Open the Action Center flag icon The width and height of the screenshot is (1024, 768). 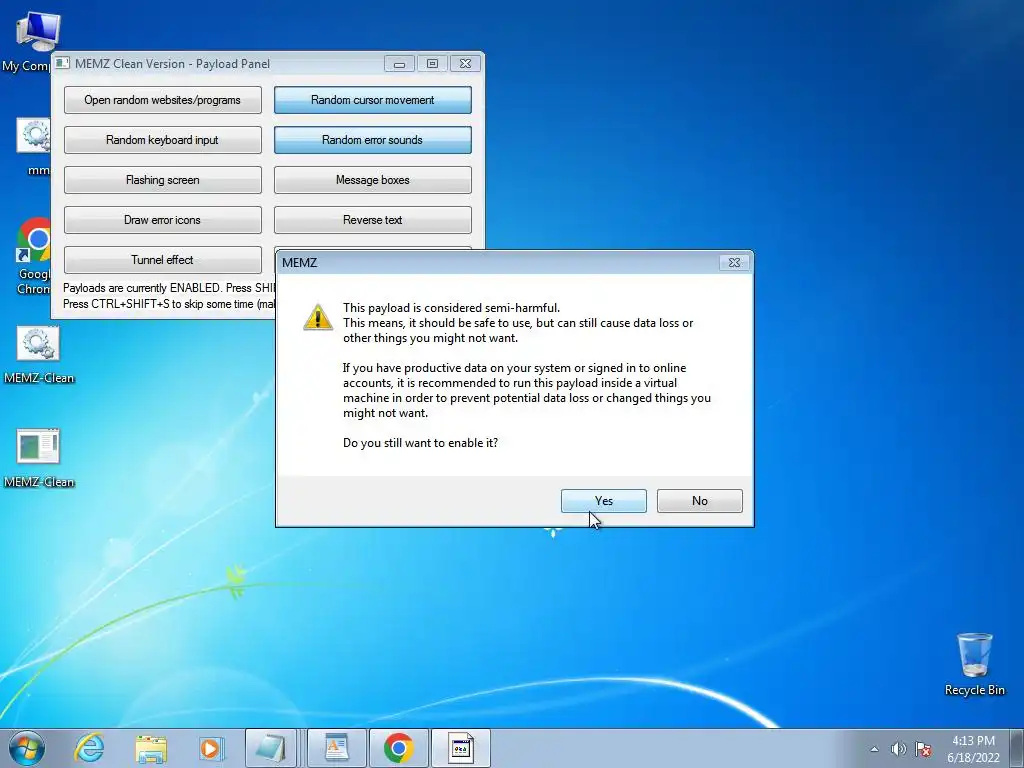tap(923, 749)
